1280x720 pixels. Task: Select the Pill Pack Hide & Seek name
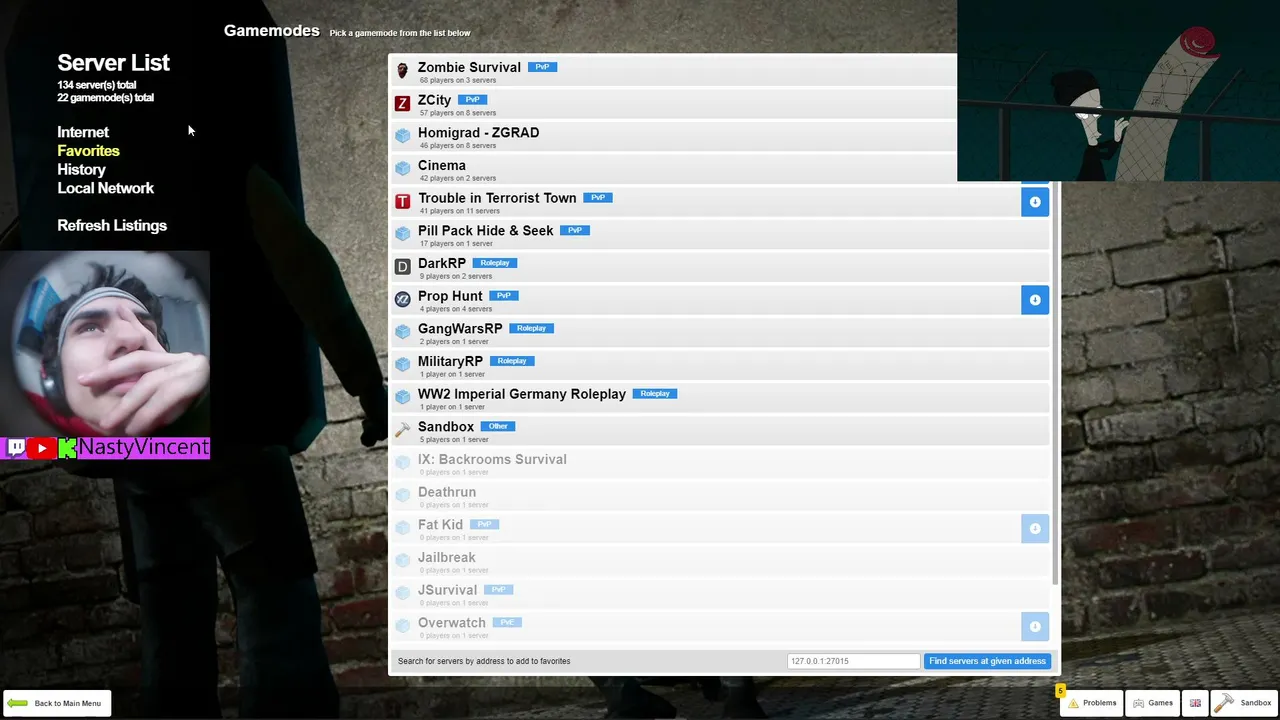485,230
